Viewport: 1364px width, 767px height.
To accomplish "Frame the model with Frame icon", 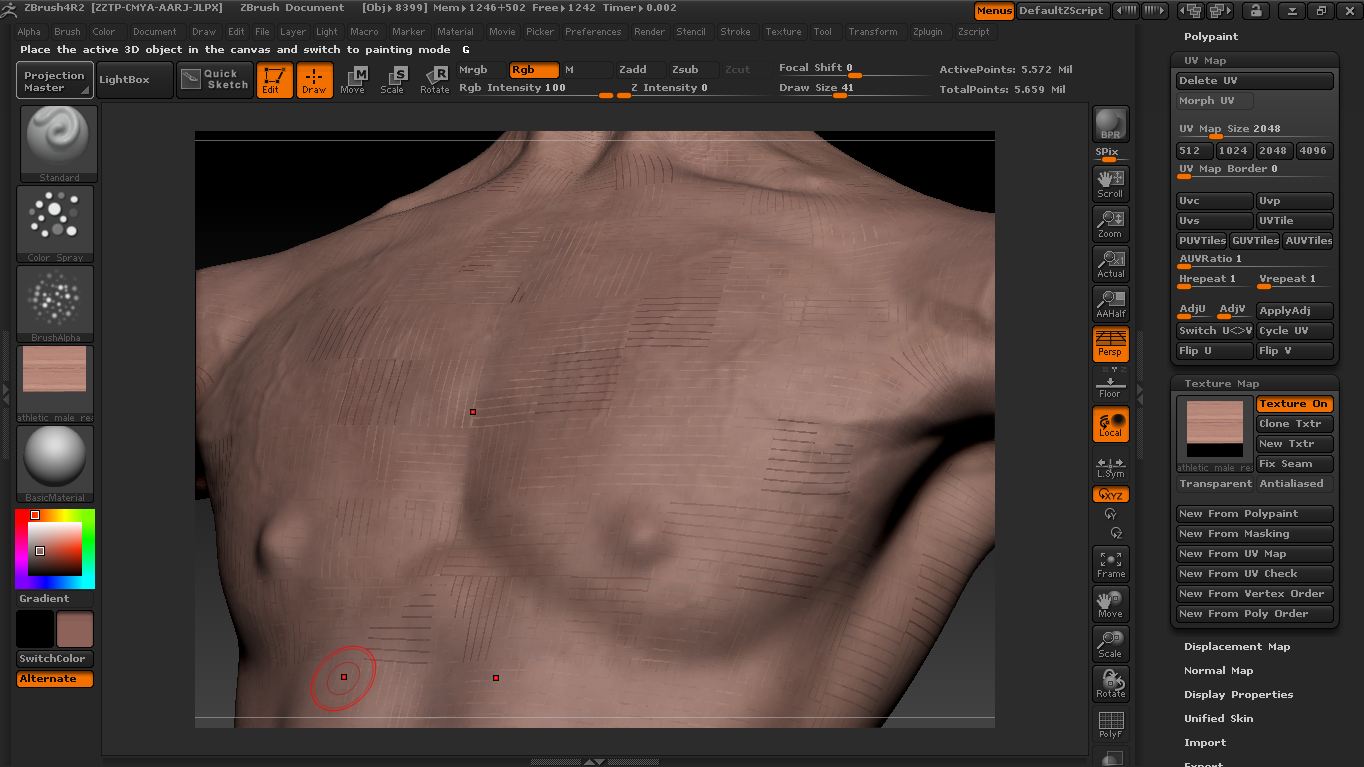I will (1110, 563).
